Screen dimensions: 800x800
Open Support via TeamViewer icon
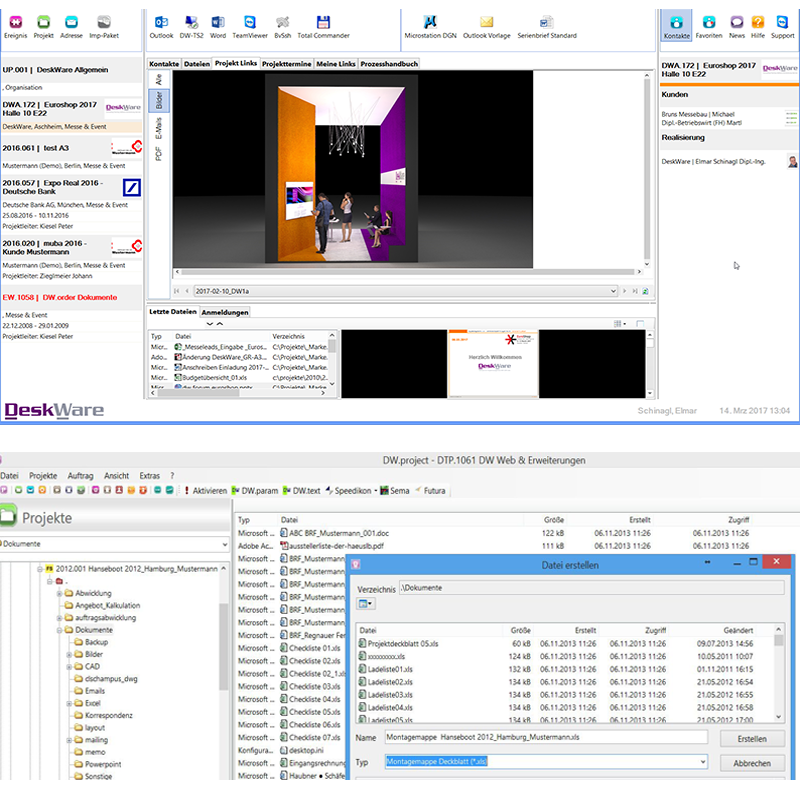pyautogui.click(x=783, y=27)
